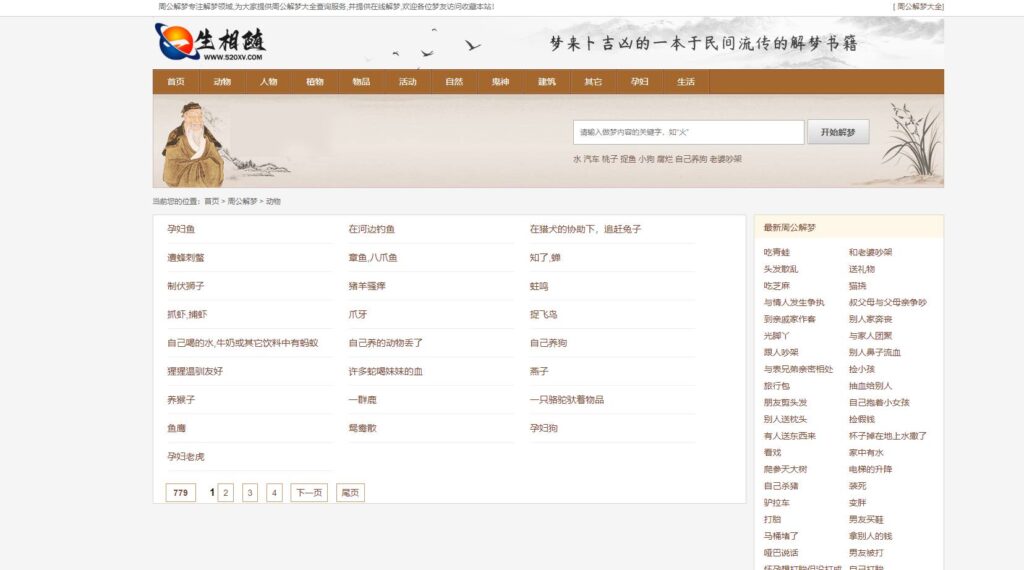Click the site logo 一生相随
1024x570 pixels.
pos(210,42)
